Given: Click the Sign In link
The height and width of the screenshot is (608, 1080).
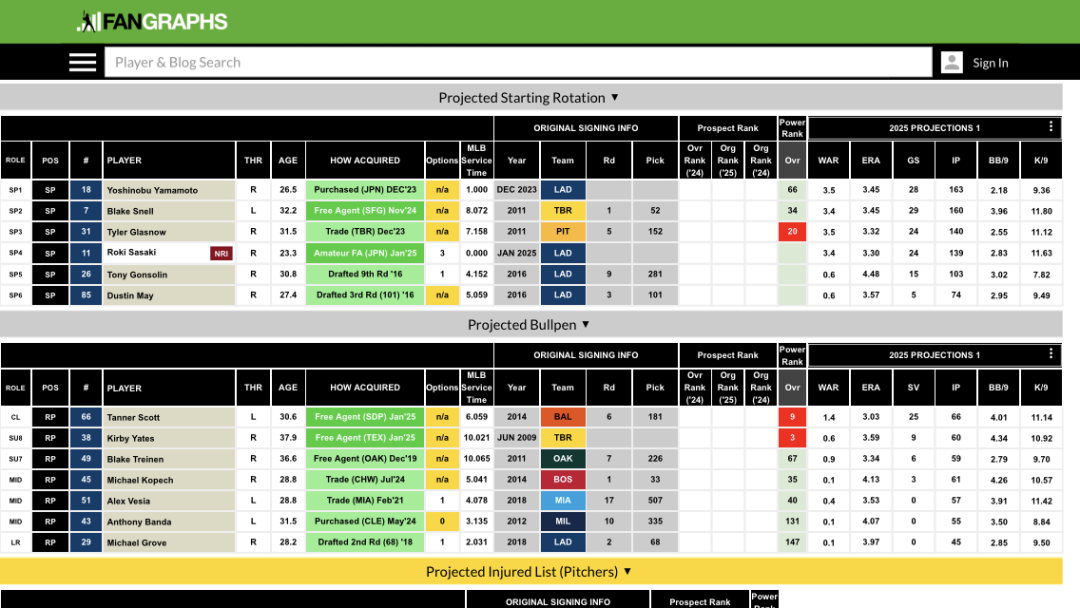Looking at the screenshot, I should coord(990,63).
